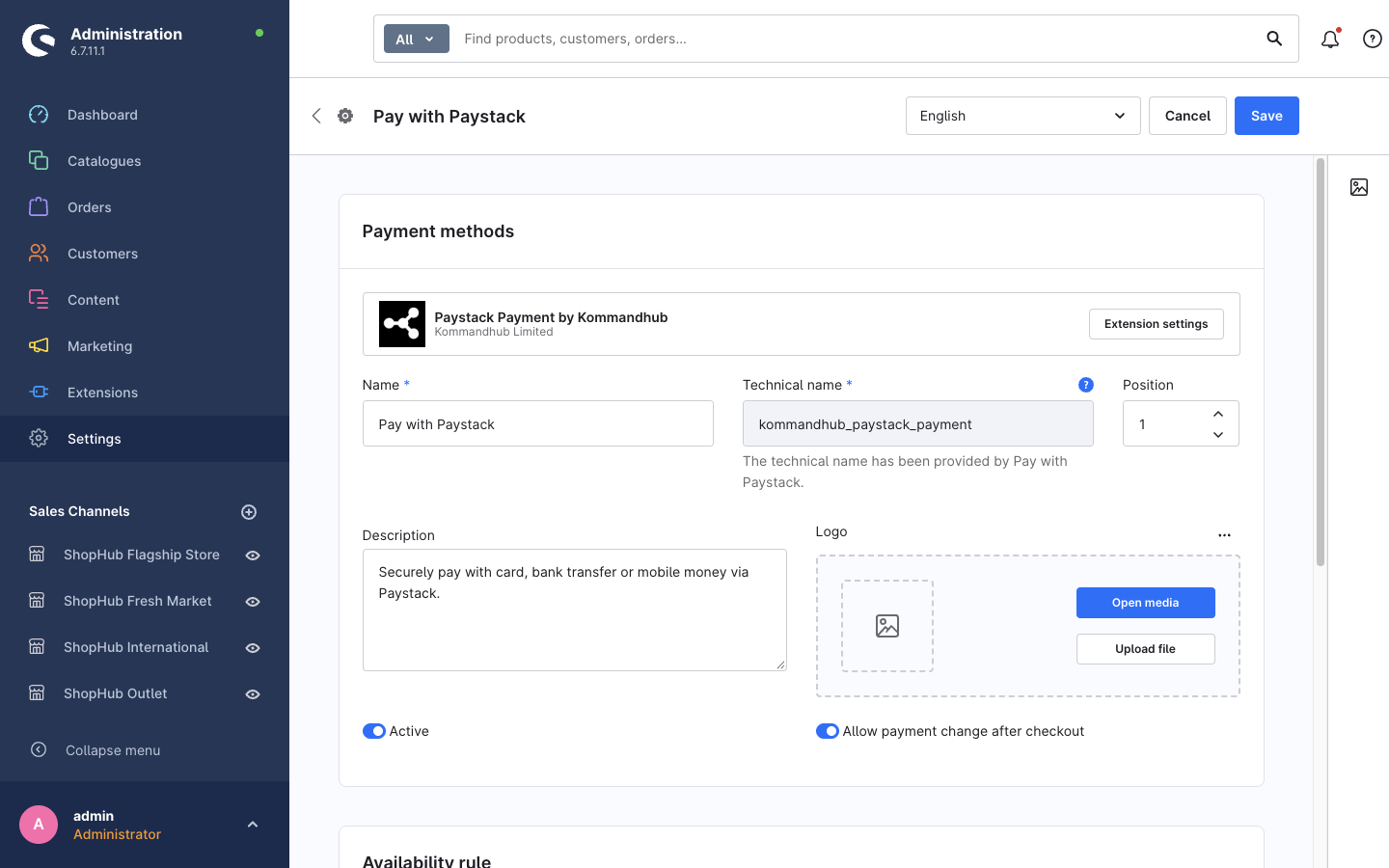Image resolution: width=1389 pixels, height=868 pixels.
Task: Click the Settings gear icon in sidebar
Action: point(39,439)
